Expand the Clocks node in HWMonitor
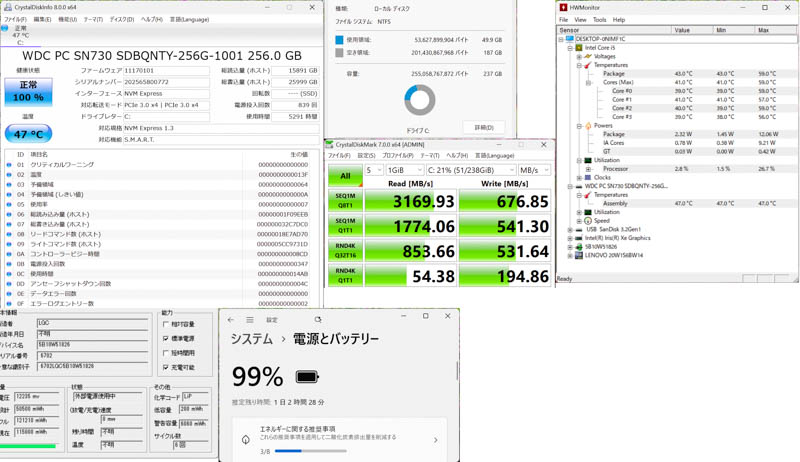Image resolution: width=800 pixels, height=462 pixels. (579, 177)
